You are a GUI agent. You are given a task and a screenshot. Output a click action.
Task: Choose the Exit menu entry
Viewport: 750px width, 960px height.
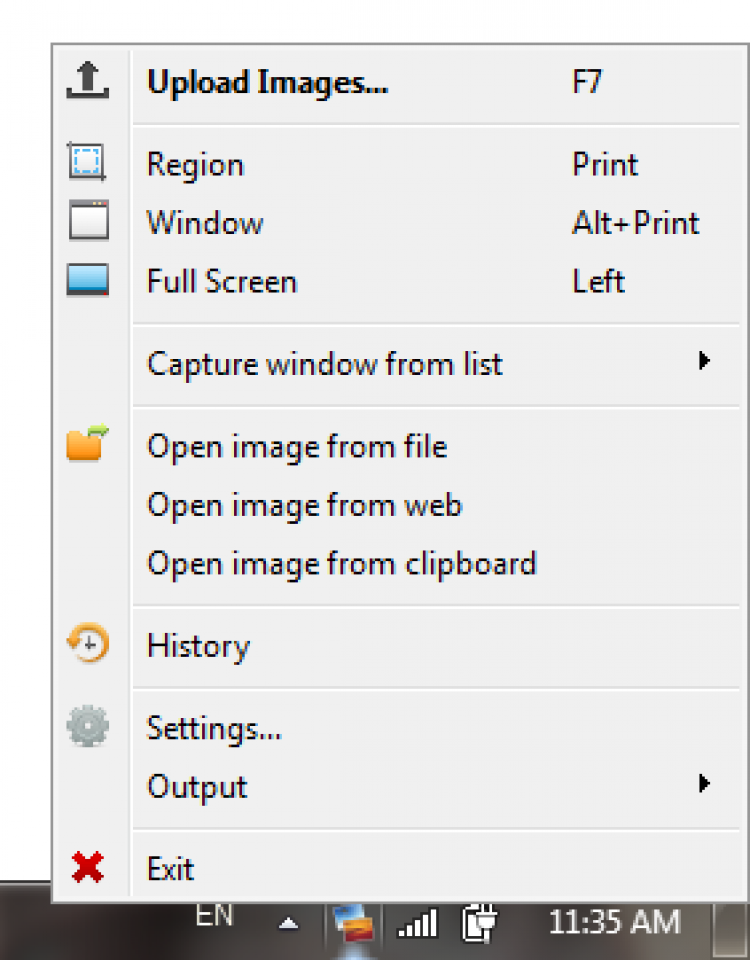point(170,869)
